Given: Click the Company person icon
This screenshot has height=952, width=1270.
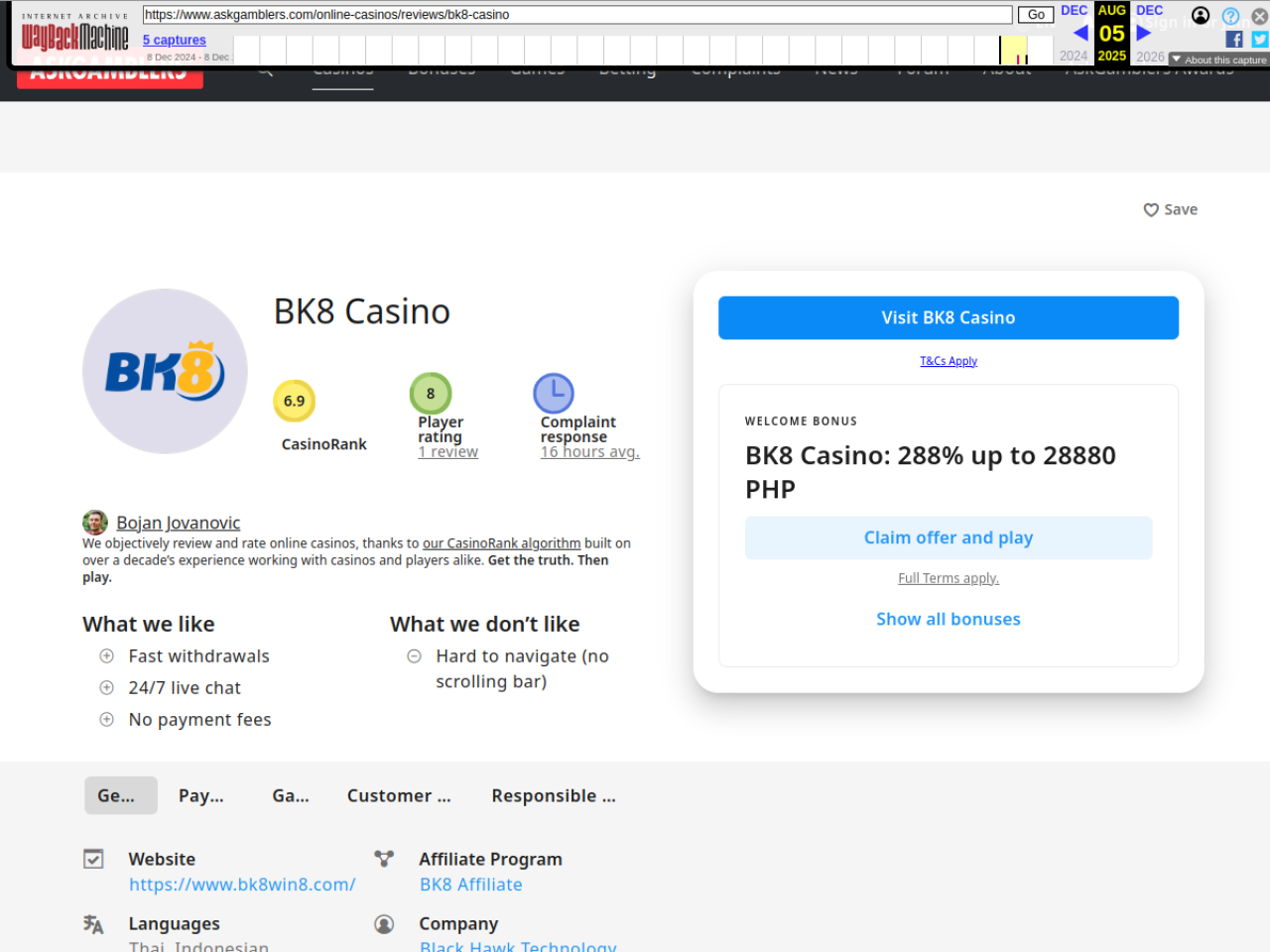Looking at the screenshot, I should 384,924.
